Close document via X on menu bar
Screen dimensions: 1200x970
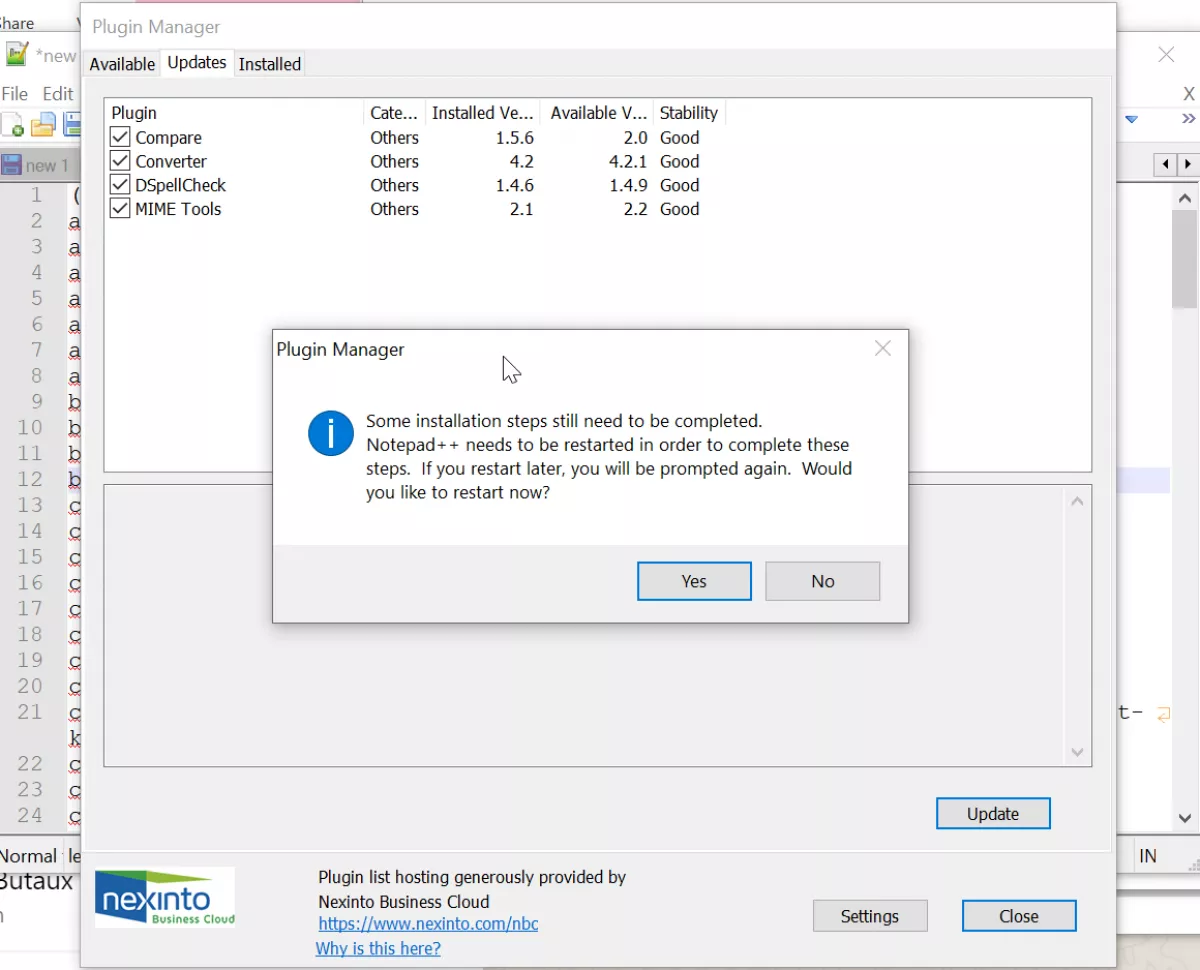(x=1189, y=94)
